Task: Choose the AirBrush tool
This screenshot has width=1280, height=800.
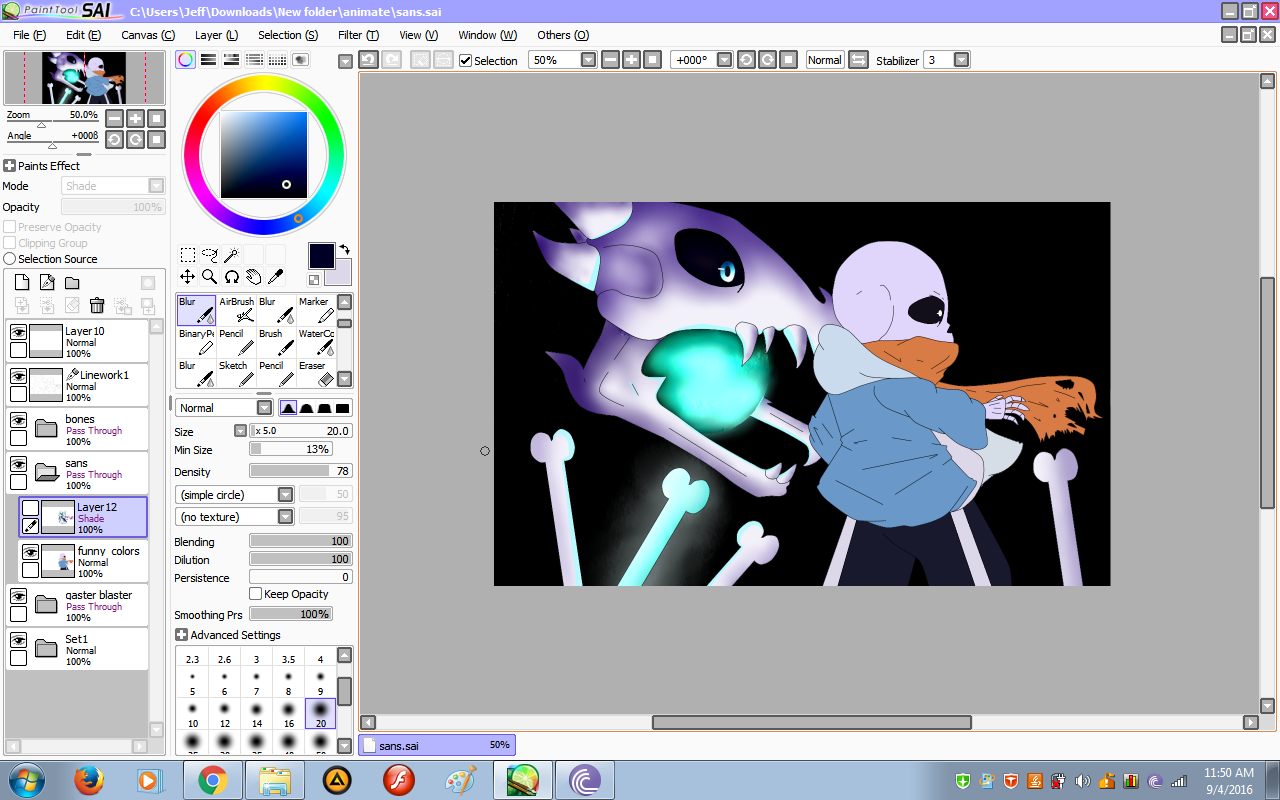Action: 236,310
